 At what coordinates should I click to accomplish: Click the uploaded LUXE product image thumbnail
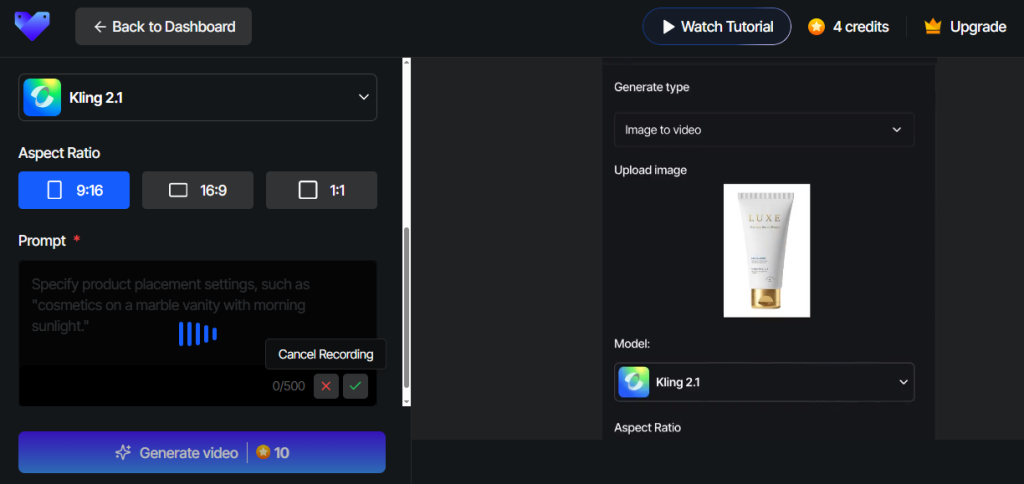(766, 250)
